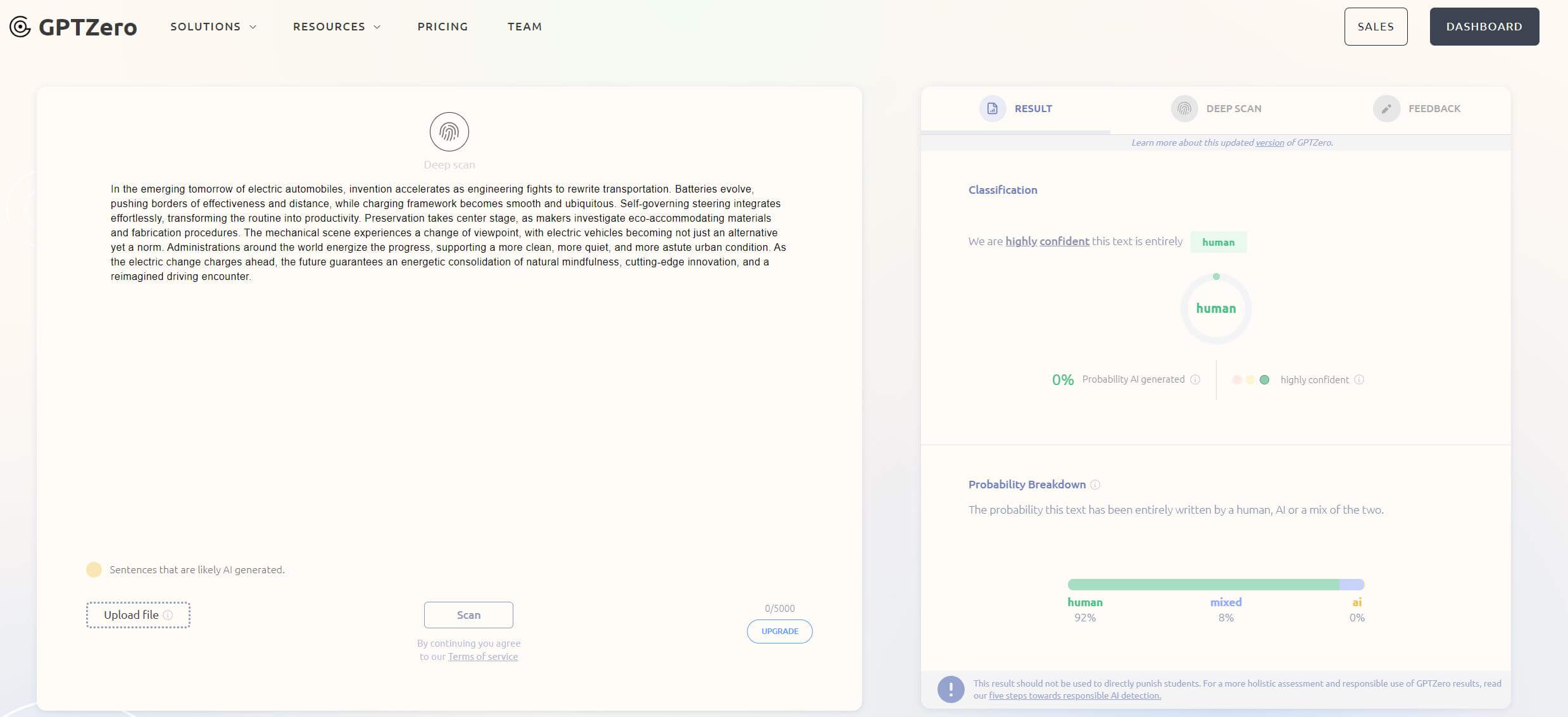Open the Dashboard

[x=1484, y=27]
